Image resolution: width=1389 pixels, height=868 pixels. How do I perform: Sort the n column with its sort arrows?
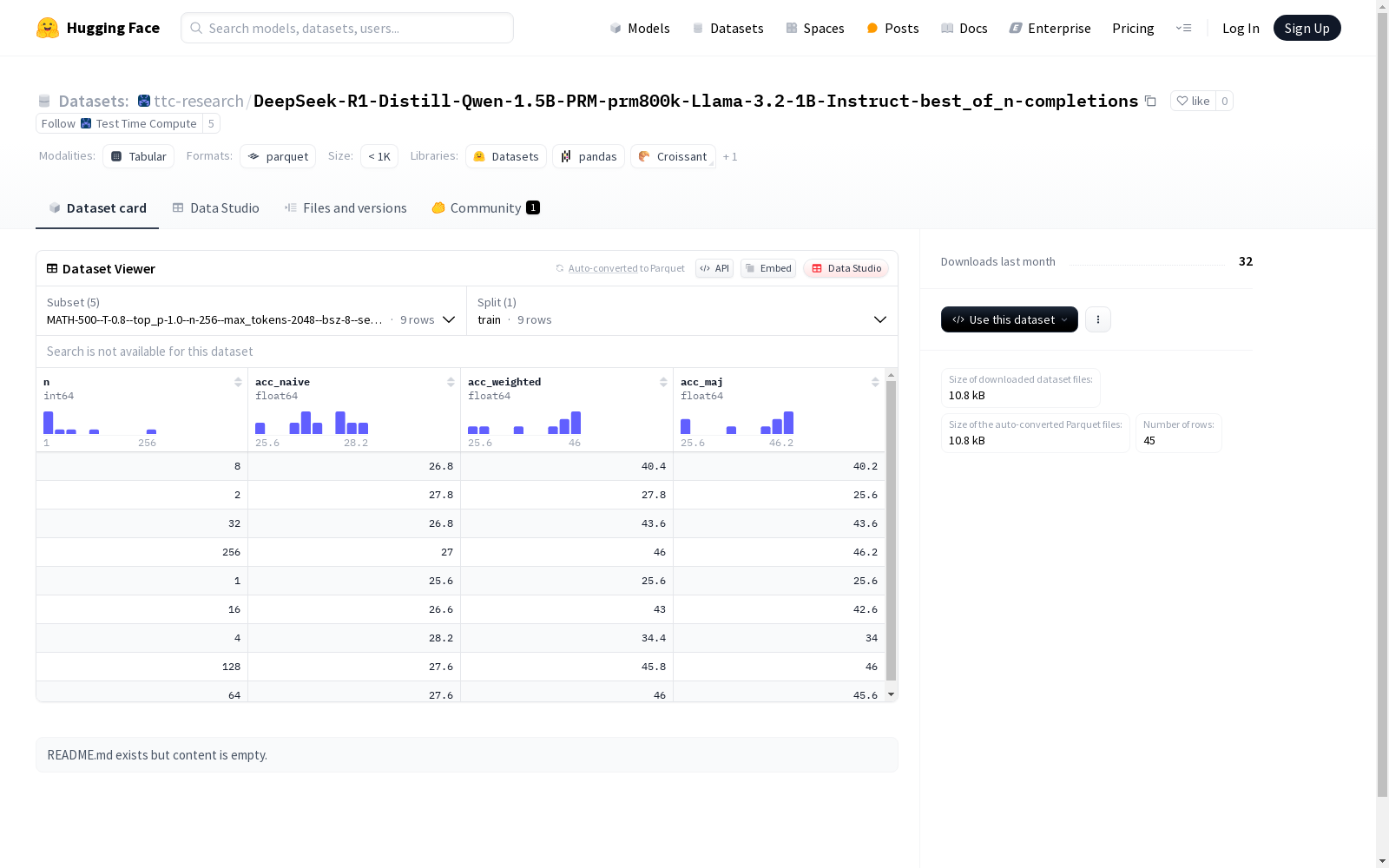238,382
